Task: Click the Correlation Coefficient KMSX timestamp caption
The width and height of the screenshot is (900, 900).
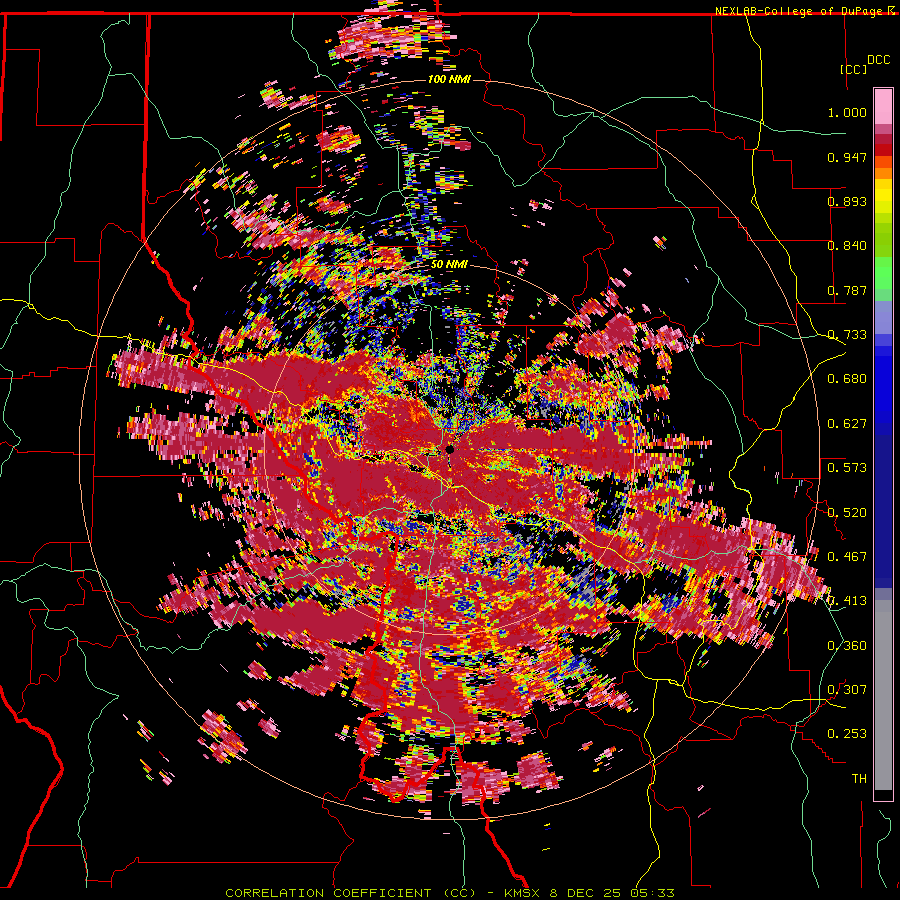Action: [449, 893]
